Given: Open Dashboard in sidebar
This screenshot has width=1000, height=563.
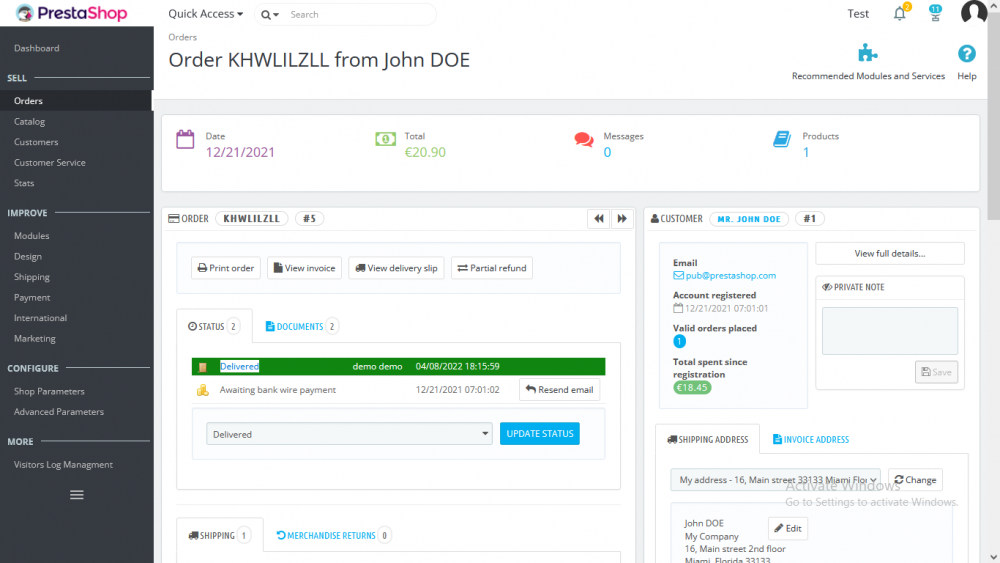Looking at the screenshot, I should [x=36, y=48].
